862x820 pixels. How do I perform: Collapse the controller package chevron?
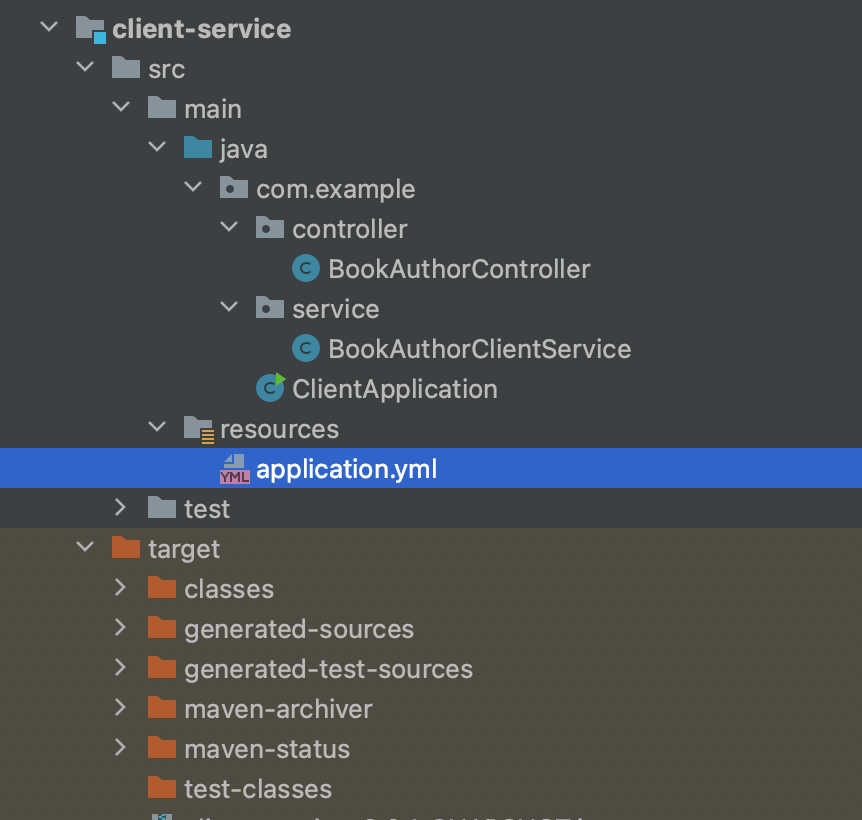(229, 226)
